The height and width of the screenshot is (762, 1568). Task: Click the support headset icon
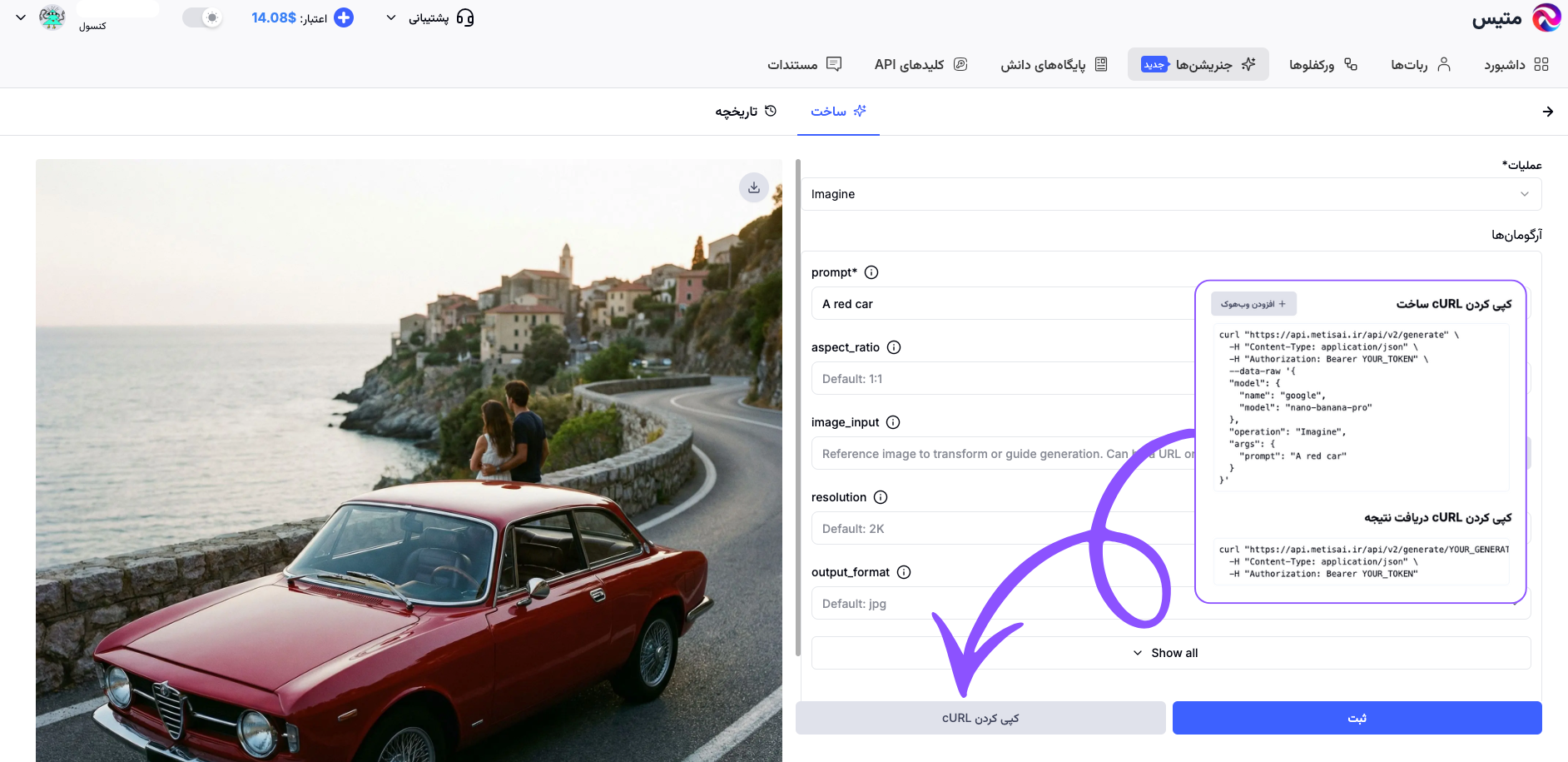click(465, 17)
